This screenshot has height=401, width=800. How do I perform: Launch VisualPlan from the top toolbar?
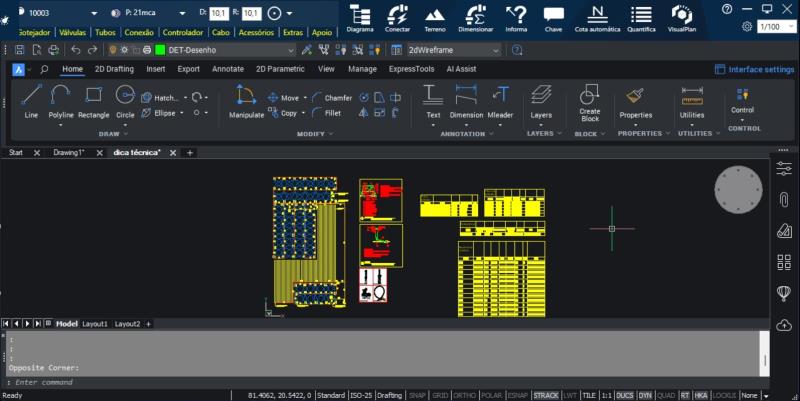(682, 18)
